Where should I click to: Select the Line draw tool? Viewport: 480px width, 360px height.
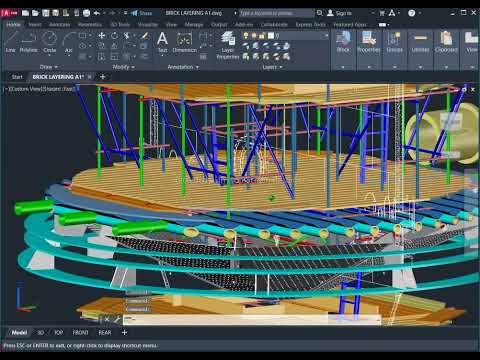coord(10,42)
